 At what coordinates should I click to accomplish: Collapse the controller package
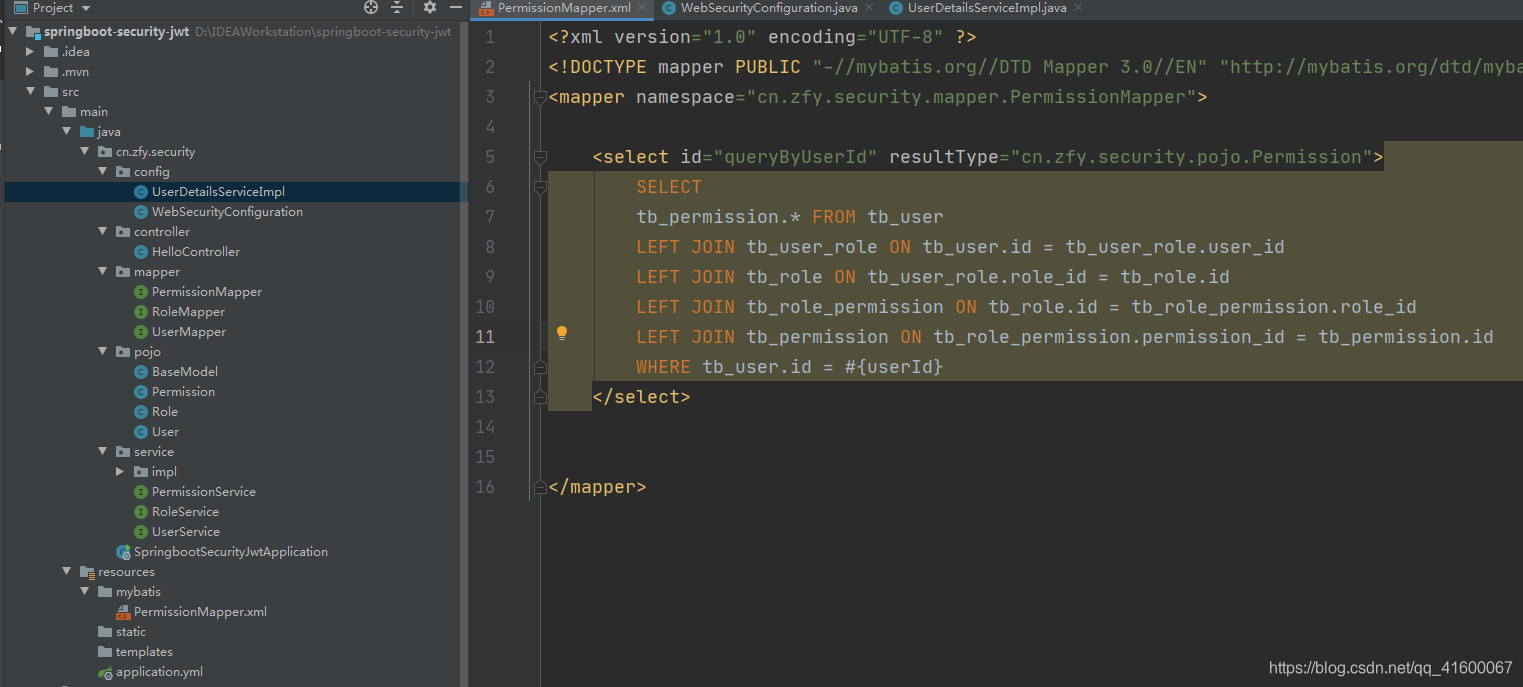[103, 231]
